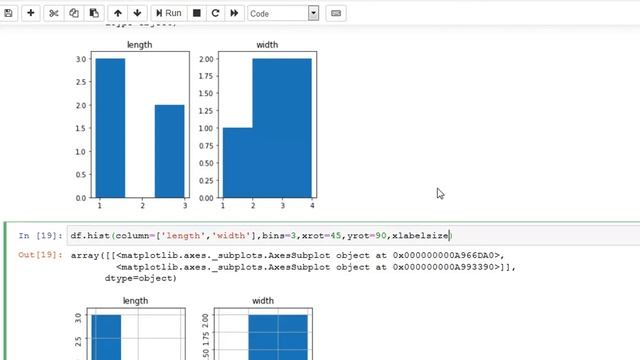Image resolution: width=640 pixels, height=360 pixels.
Task: Restart the kernel with the circular arrow icon
Action: coord(216,13)
